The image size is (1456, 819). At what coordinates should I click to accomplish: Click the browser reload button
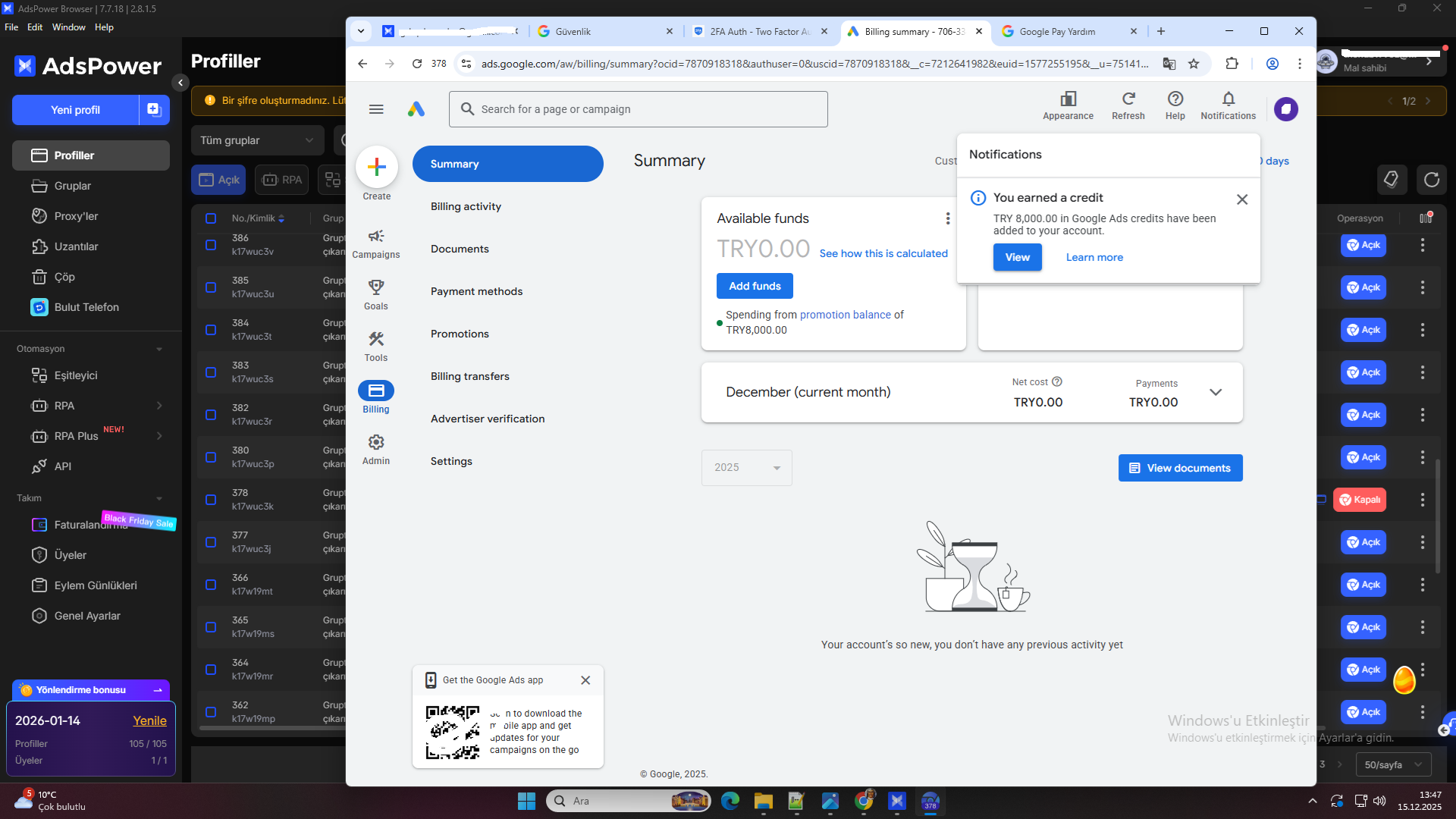(417, 64)
